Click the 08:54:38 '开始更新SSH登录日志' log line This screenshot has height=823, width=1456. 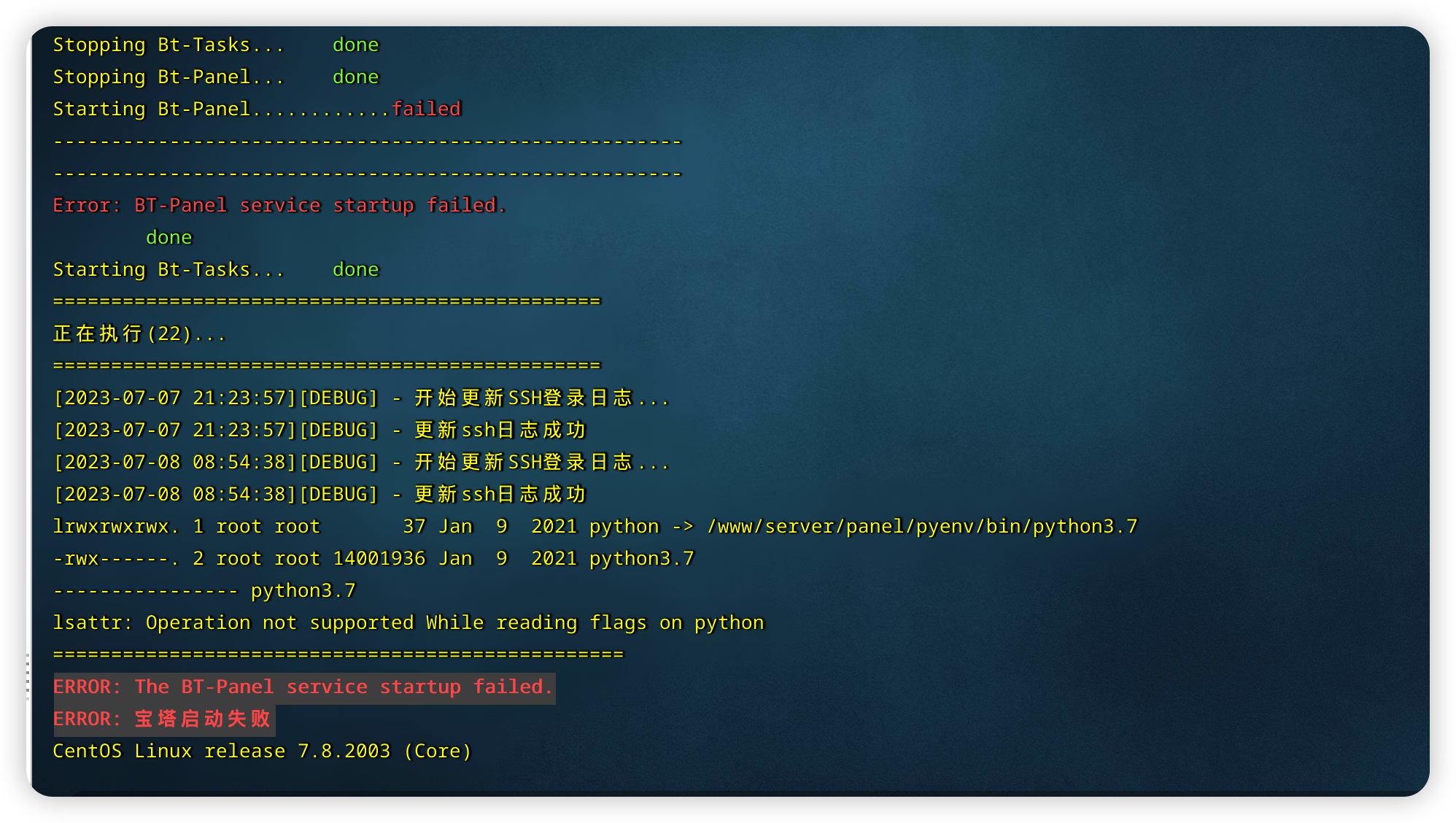pyautogui.click(x=362, y=463)
